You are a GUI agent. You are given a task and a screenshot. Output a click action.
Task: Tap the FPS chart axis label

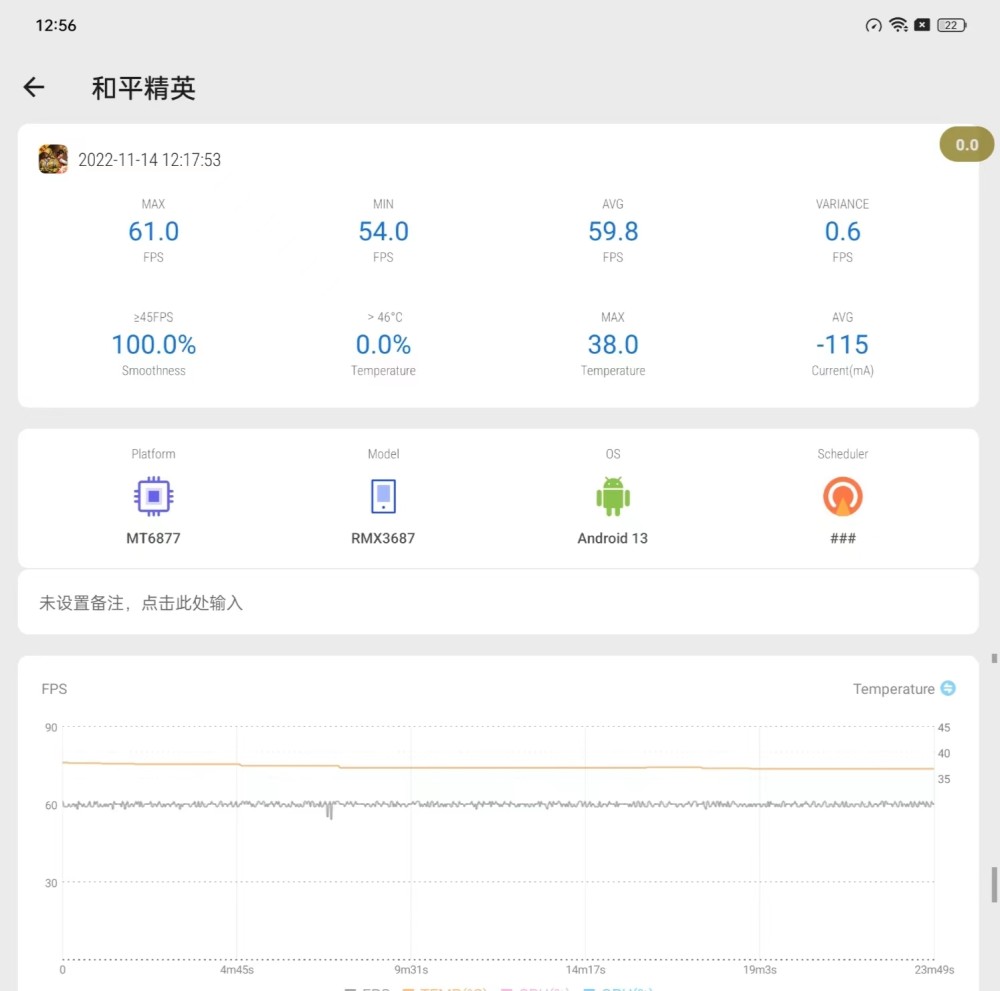click(54, 689)
